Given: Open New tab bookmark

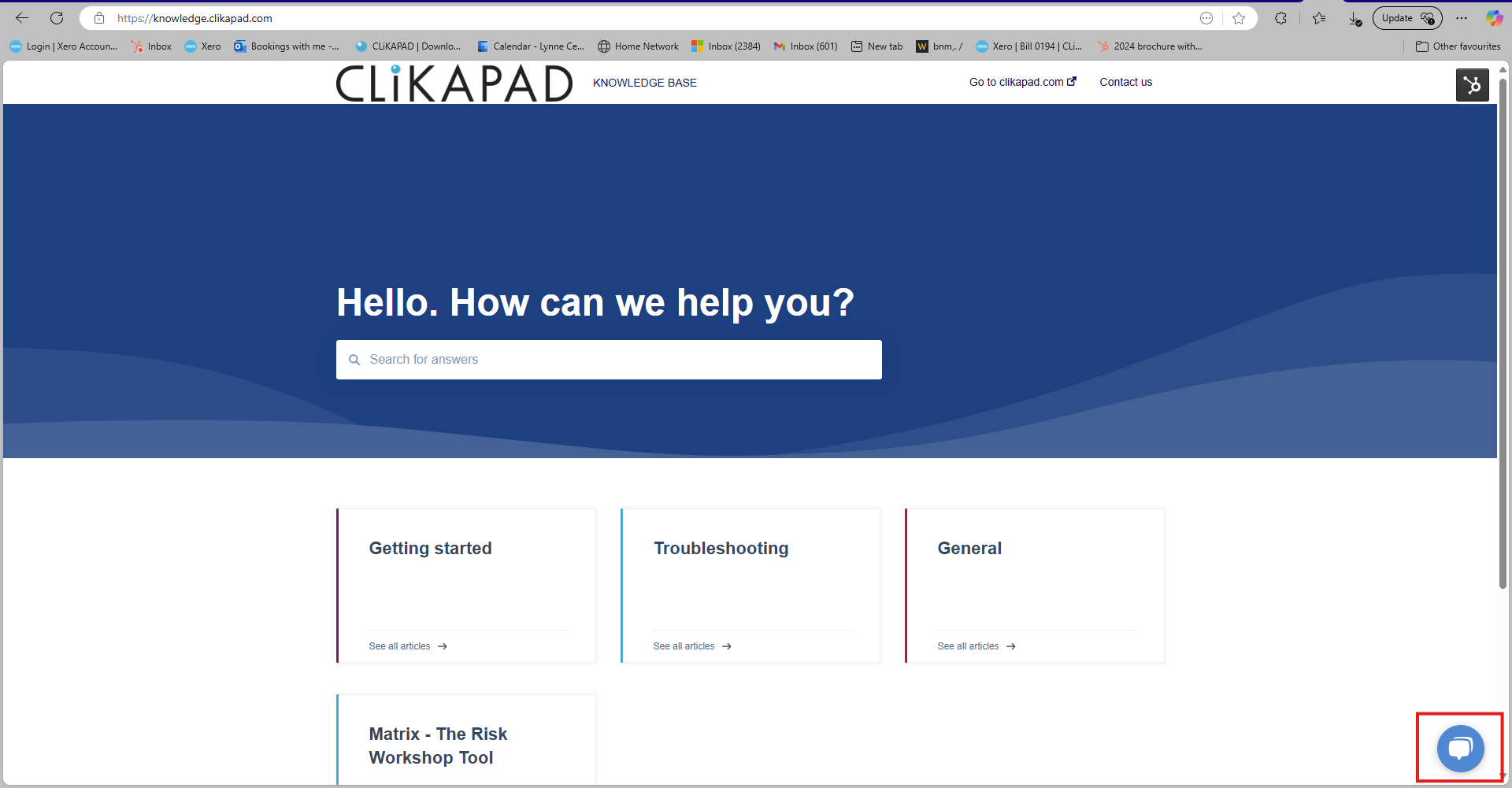Looking at the screenshot, I should point(876,46).
